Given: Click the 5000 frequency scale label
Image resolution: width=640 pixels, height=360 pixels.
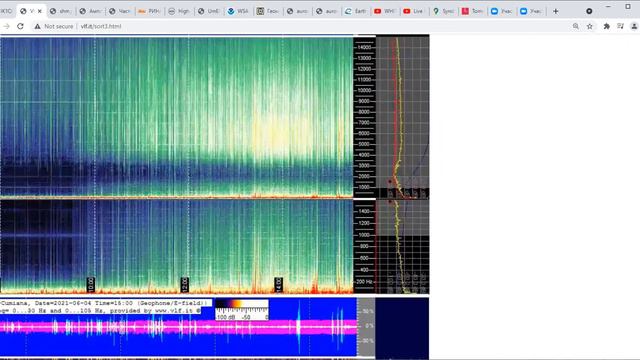Looking at the screenshot, I should 364,144.
